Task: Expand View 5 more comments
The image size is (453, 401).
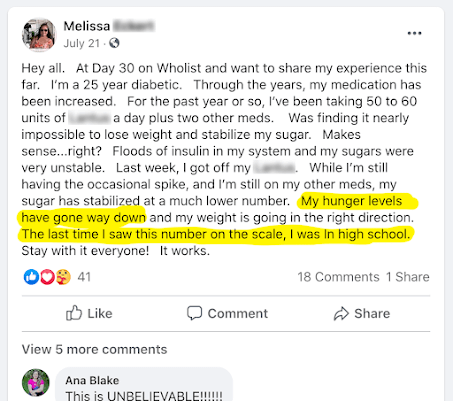Action: click(x=94, y=349)
